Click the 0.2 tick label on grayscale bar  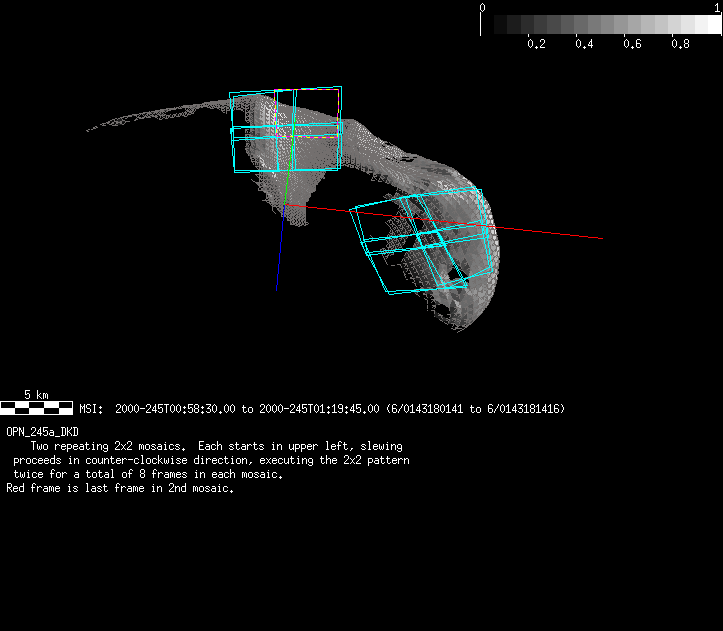coord(535,44)
